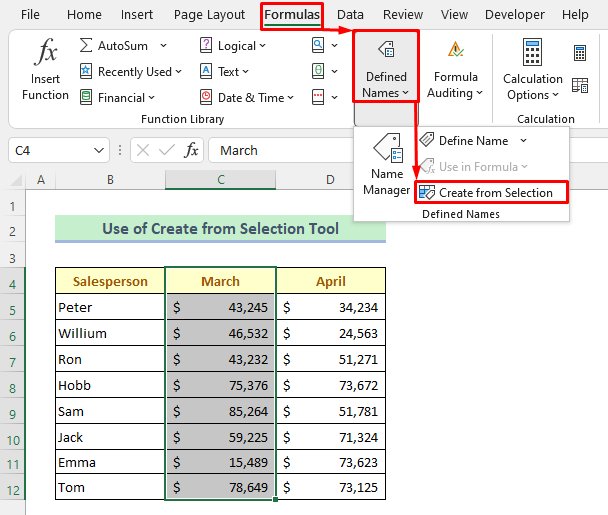608x515 pixels.
Task: Click the Define Name tag icon
Action: pos(427,140)
